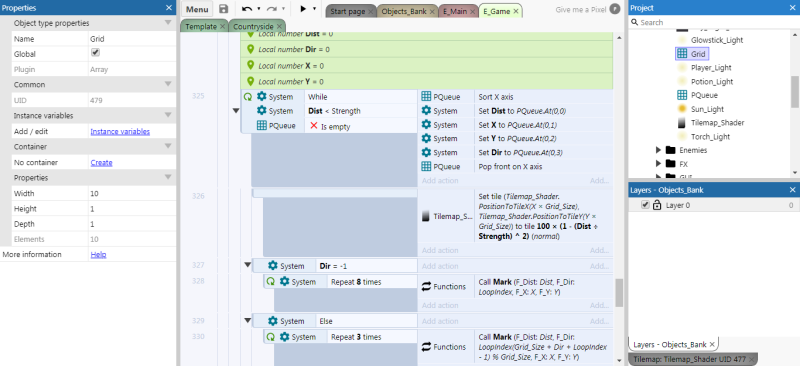
Task: Collapse the Properties section with Width
Action: [168, 178]
